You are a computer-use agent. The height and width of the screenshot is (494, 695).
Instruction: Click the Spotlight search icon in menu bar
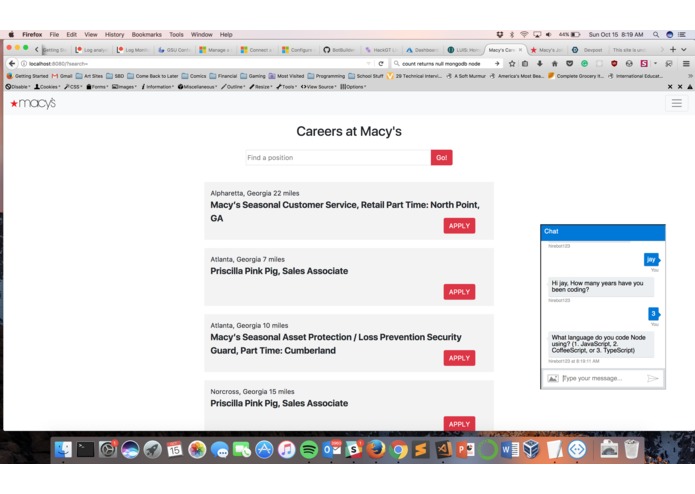(656, 35)
